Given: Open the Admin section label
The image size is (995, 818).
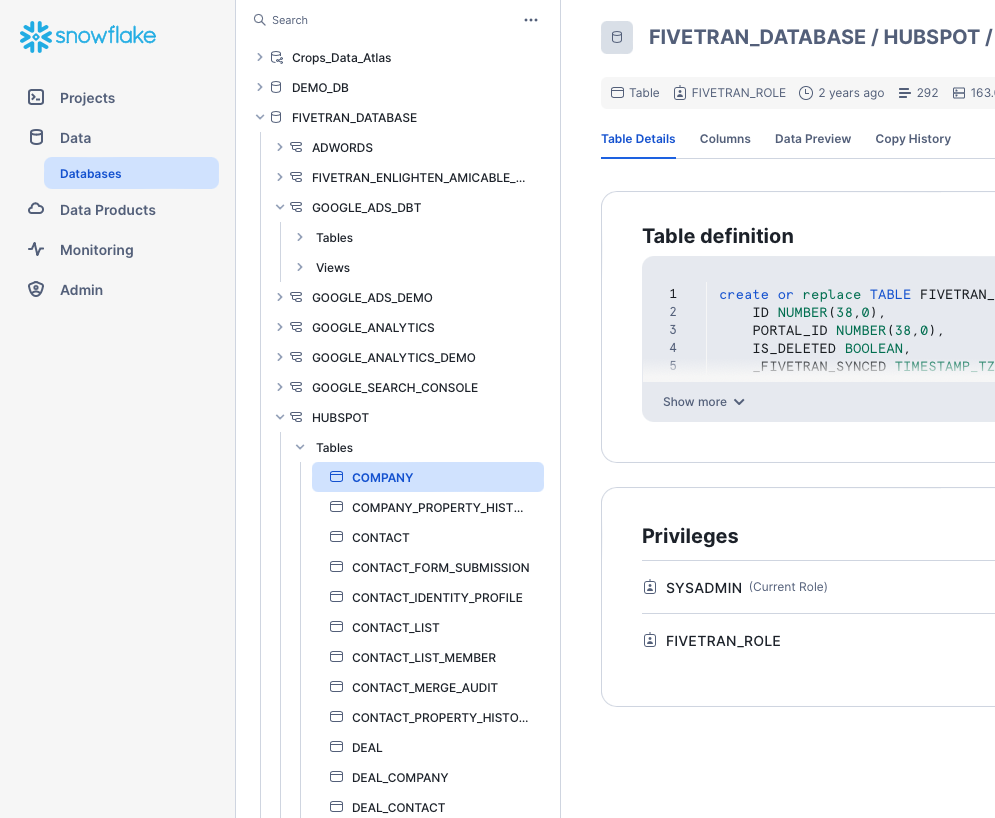Looking at the screenshot, I should [81, 290].
